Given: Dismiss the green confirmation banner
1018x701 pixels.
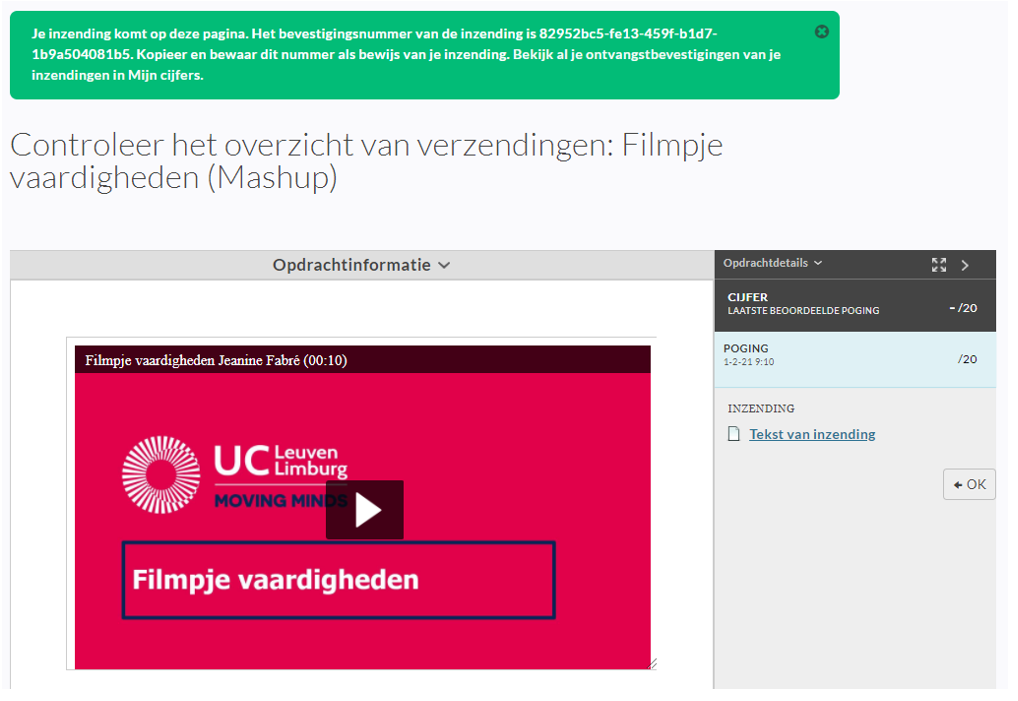Looking at the screenshot, I should pyautogui.click(x=821, y=31).
